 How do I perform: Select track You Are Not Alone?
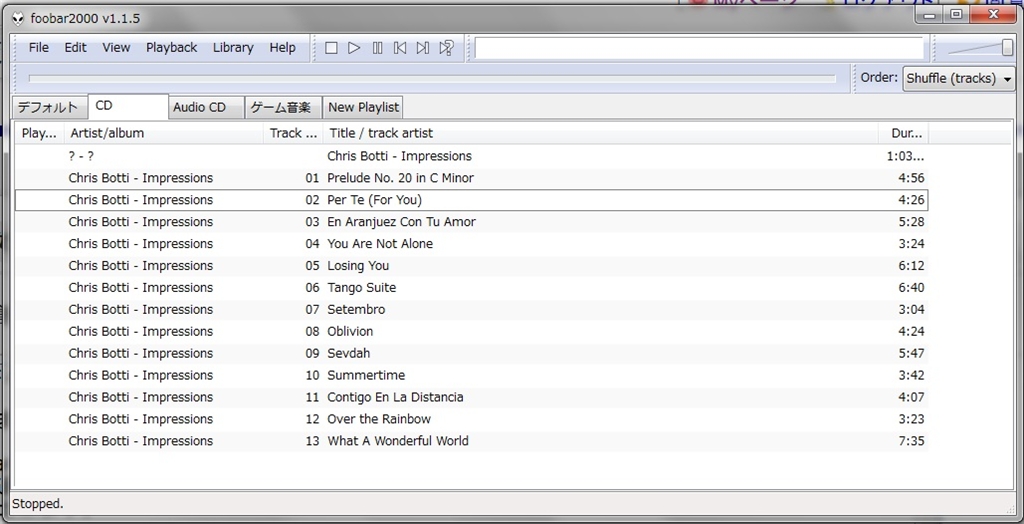point(471,244)
